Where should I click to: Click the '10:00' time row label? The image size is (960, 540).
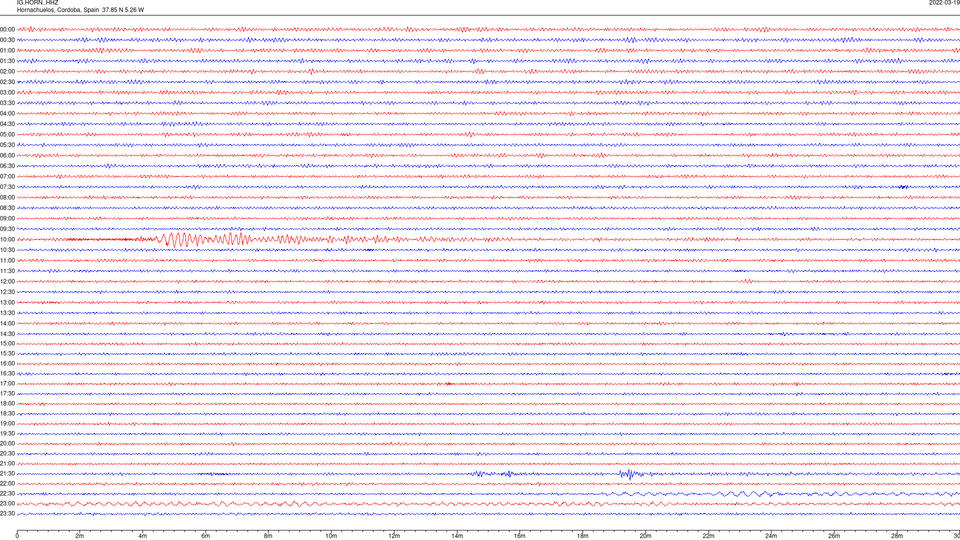point(7,240)
